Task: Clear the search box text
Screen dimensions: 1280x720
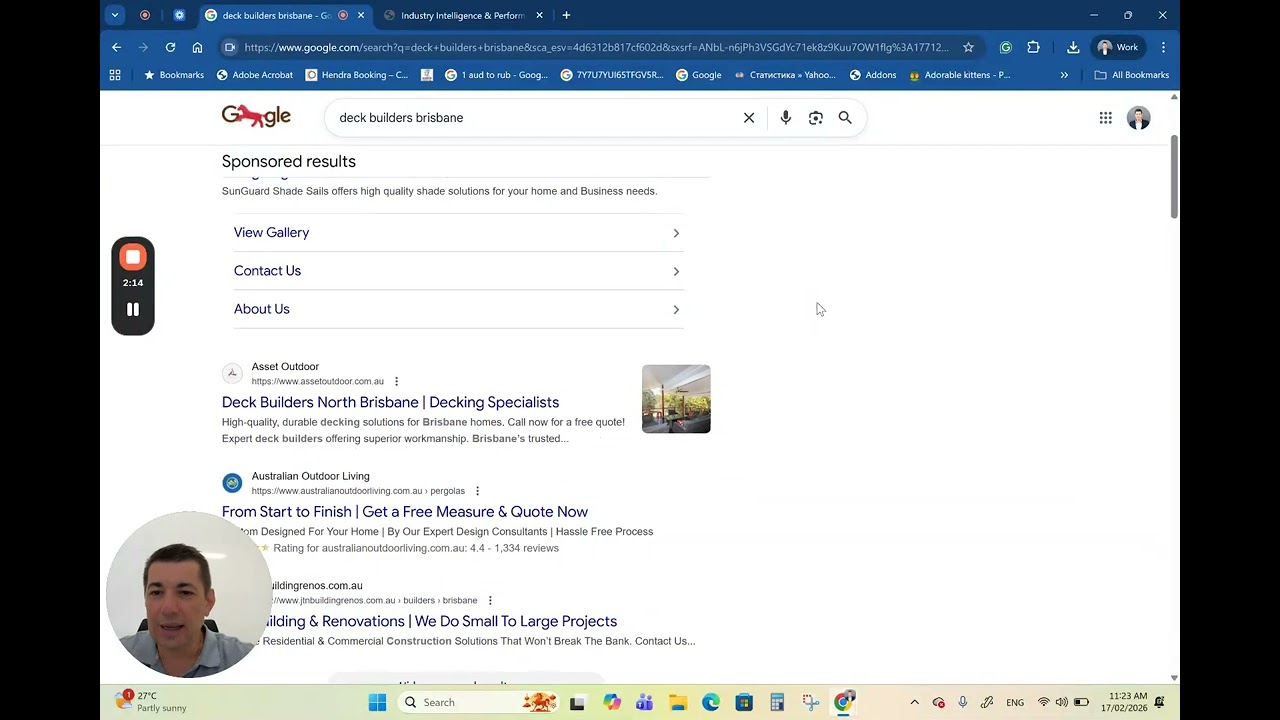Action: pyautogui.click(x=749, y=118)
